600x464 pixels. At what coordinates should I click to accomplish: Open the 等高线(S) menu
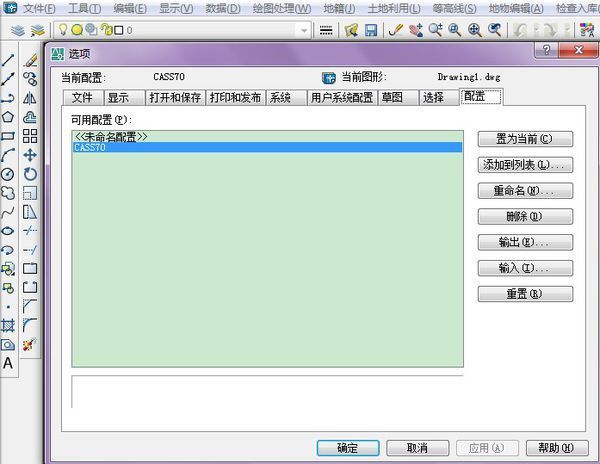(x=455, y=8)
